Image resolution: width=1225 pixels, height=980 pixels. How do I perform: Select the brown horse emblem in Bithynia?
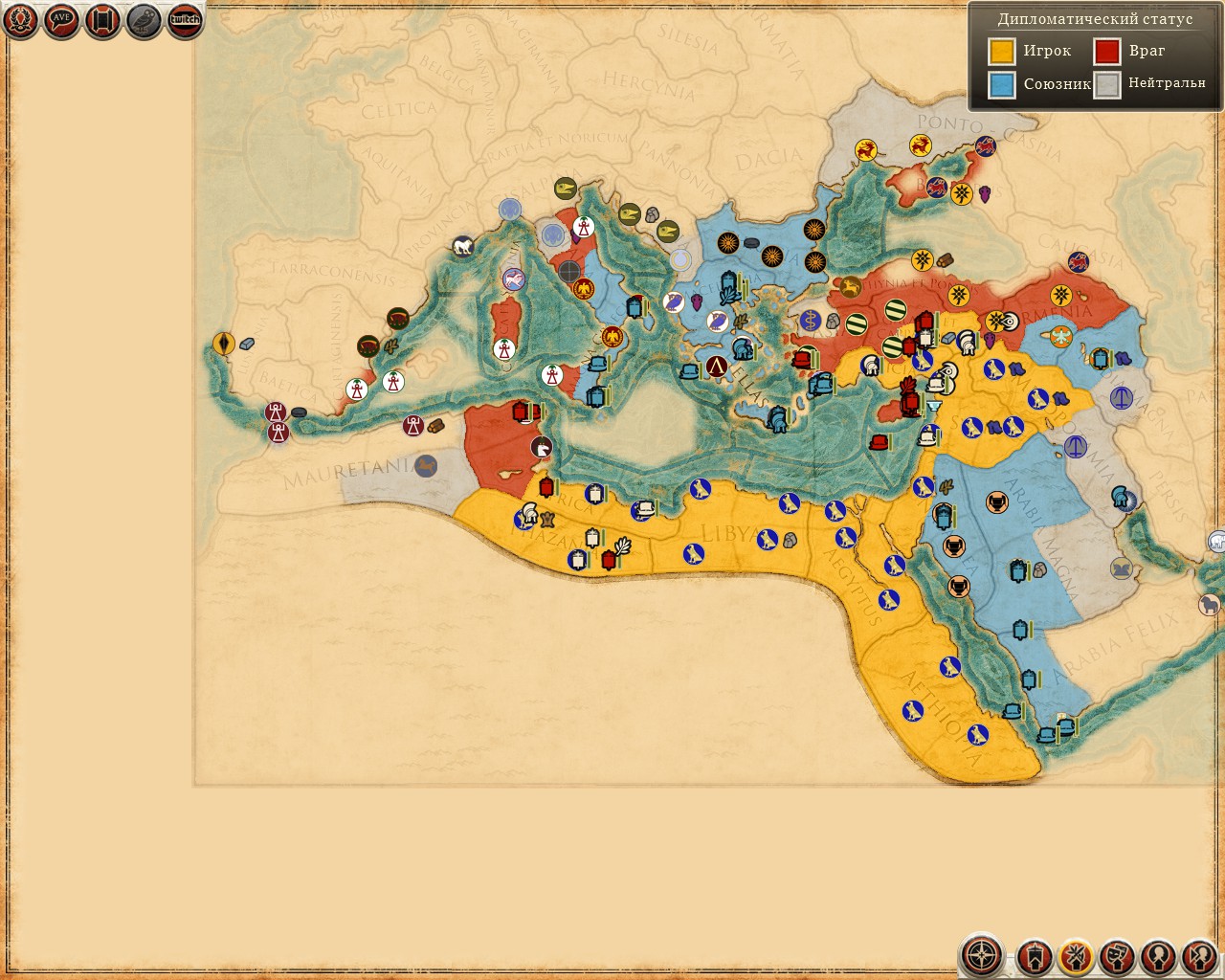851,285
